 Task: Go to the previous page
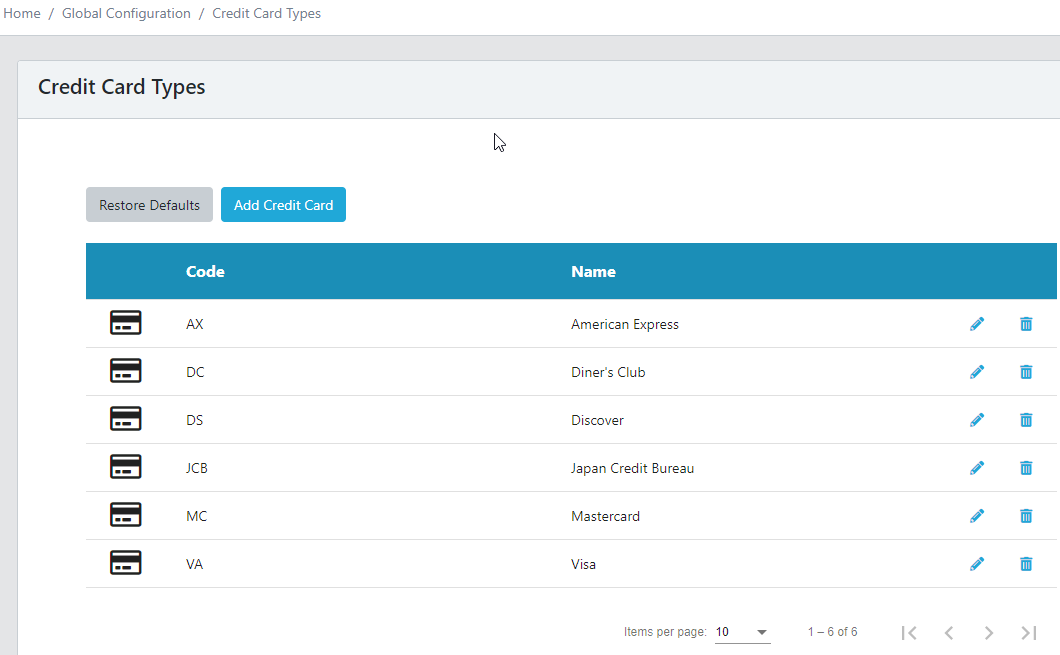point(949,632)
